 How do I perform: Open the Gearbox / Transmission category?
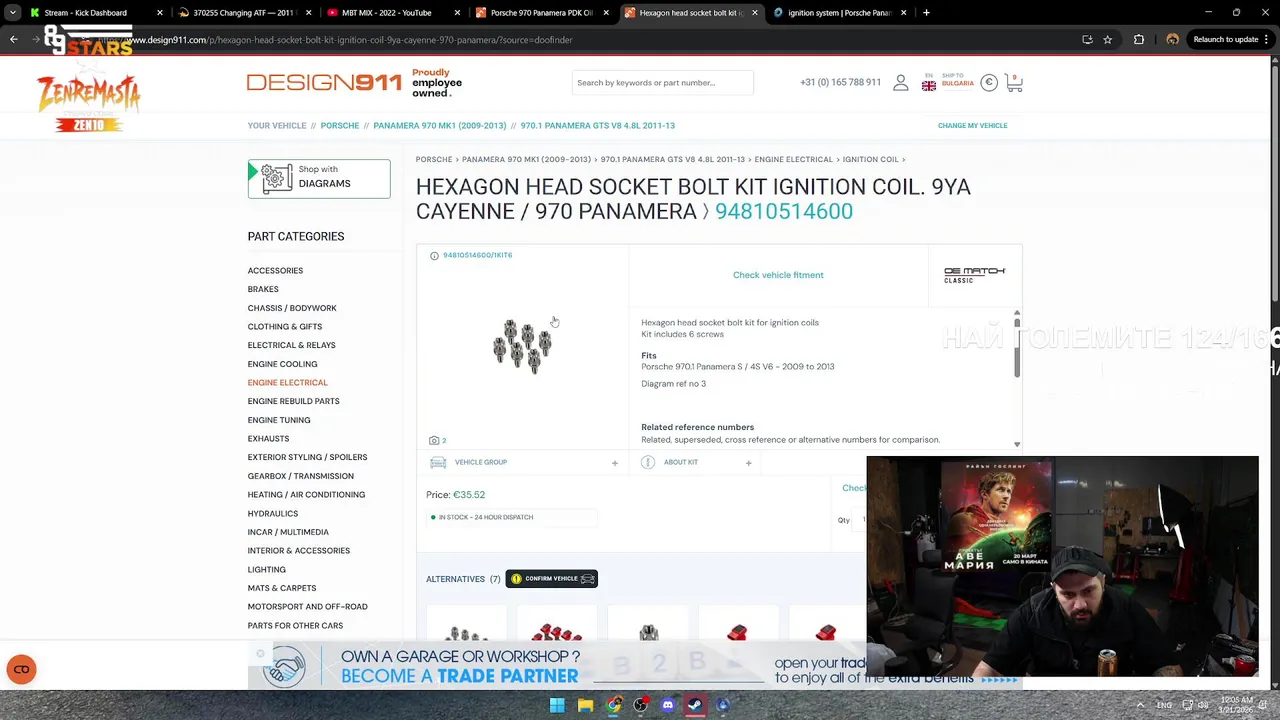[300, 476]
